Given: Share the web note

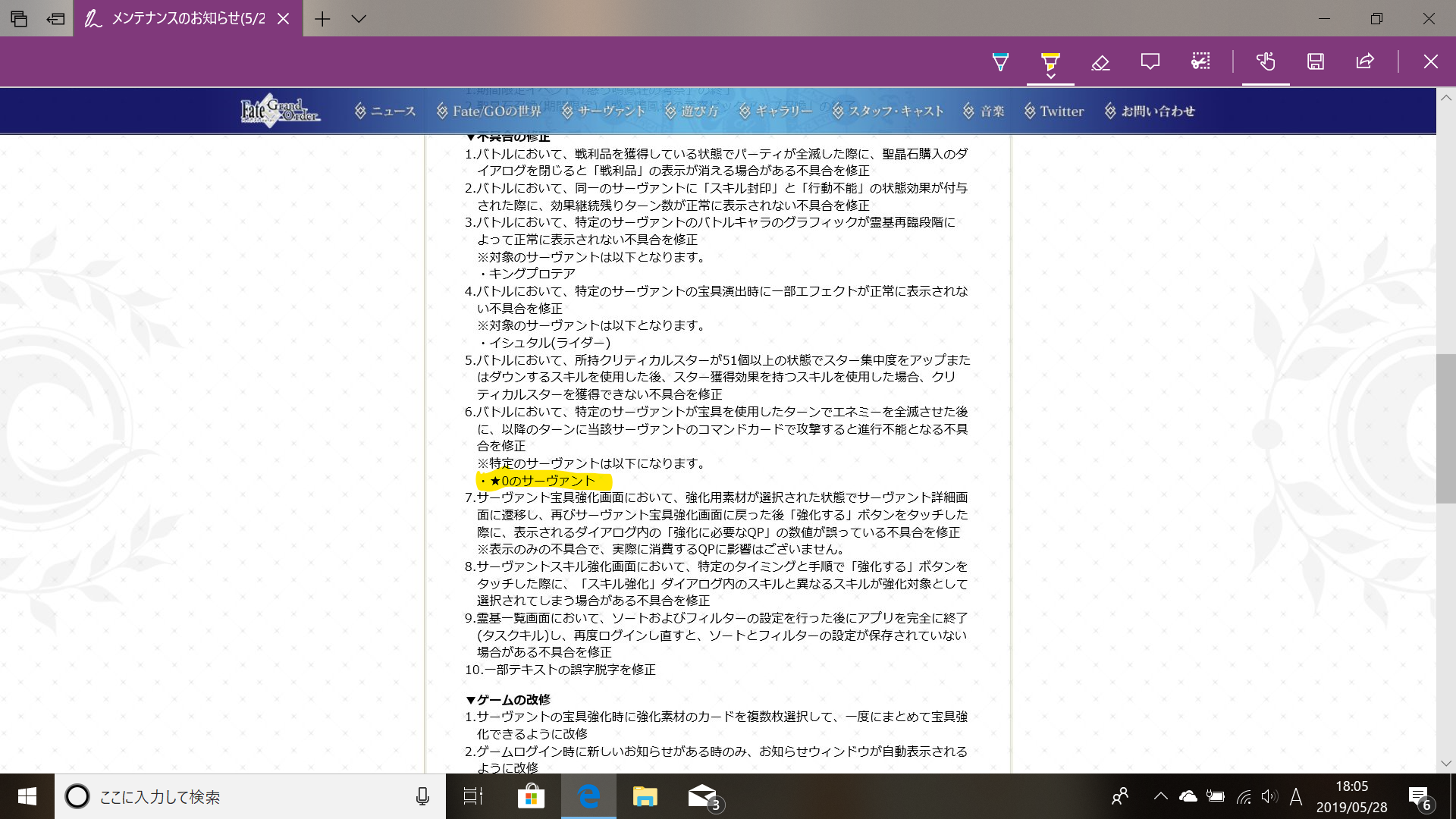Looking at the screenshot, I should click(x=1365, y=61).
